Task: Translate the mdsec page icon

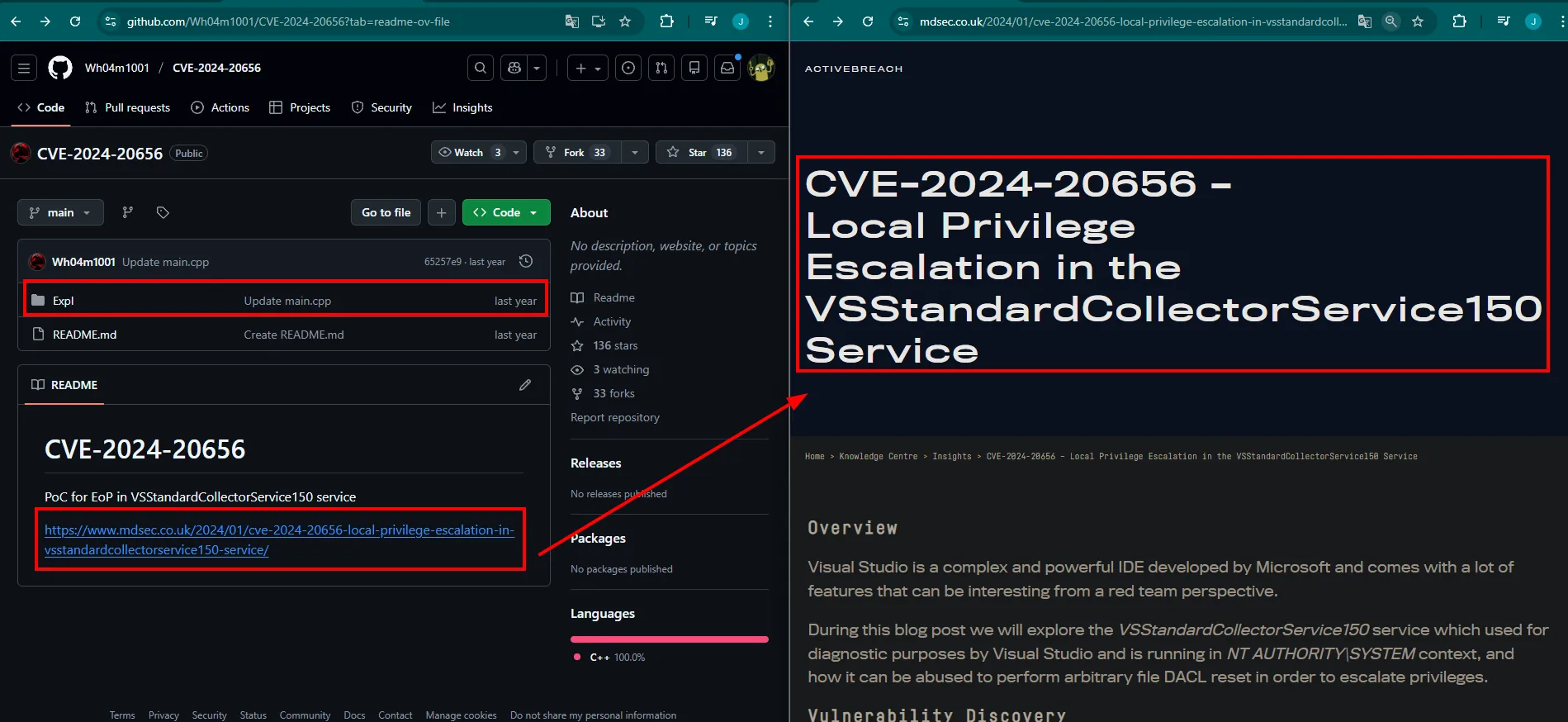Action: [x=1365, y=21]
